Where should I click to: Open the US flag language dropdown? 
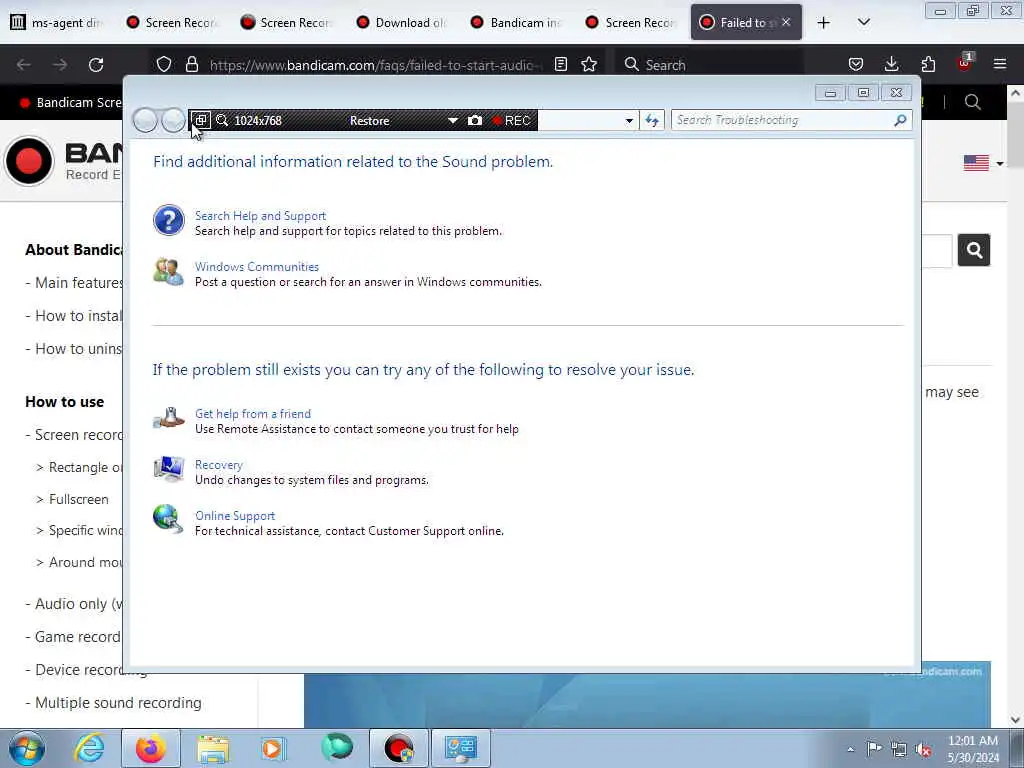coord(983,163)
